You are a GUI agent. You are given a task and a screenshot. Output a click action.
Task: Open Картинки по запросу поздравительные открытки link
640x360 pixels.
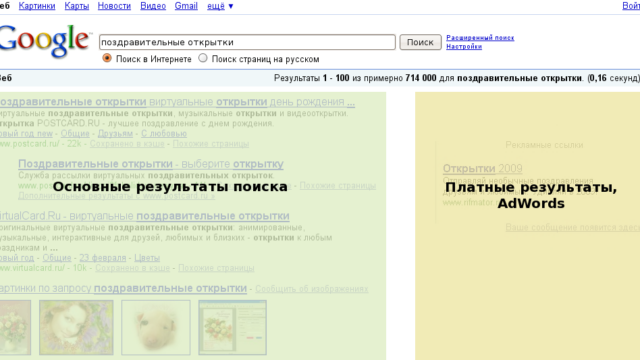click(123, 289)
